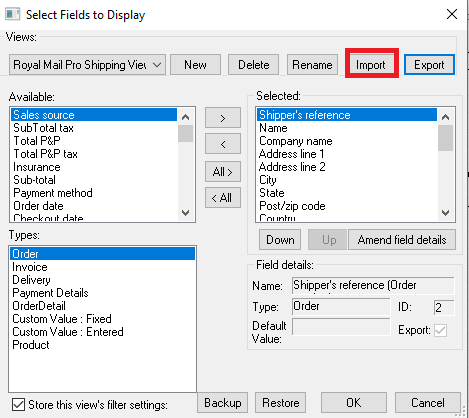The height and width of the screenshot is (418, 469).
Task: Toggle the Export checkbox in Field details
Action: tap(440, 330)
